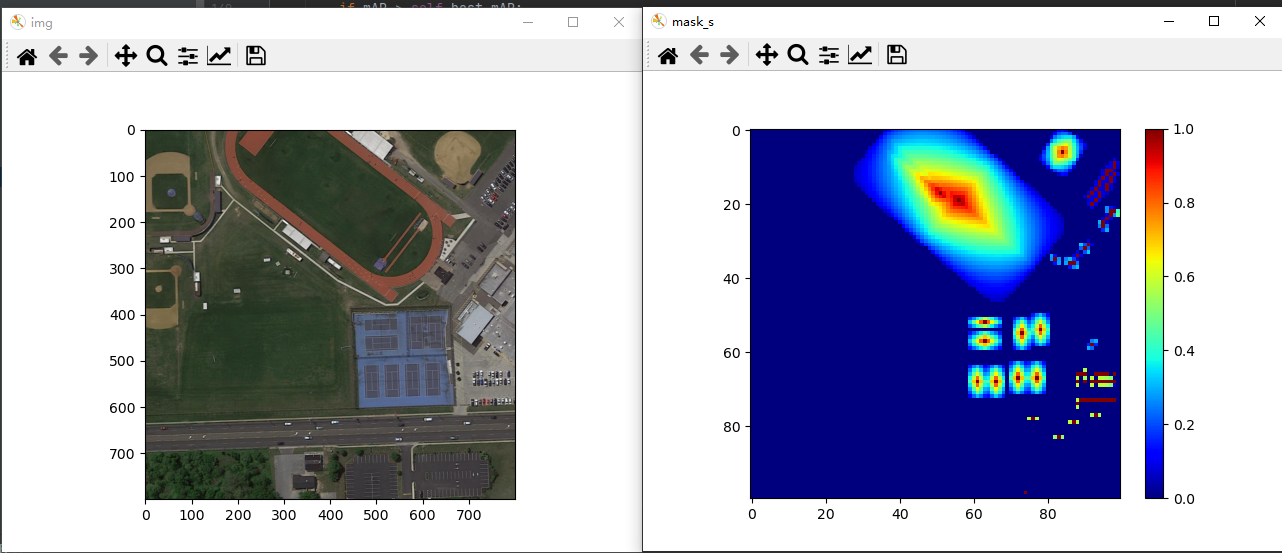
Task: Click the jet colorbar beside the heatmap
Action: pos(1154,313)
